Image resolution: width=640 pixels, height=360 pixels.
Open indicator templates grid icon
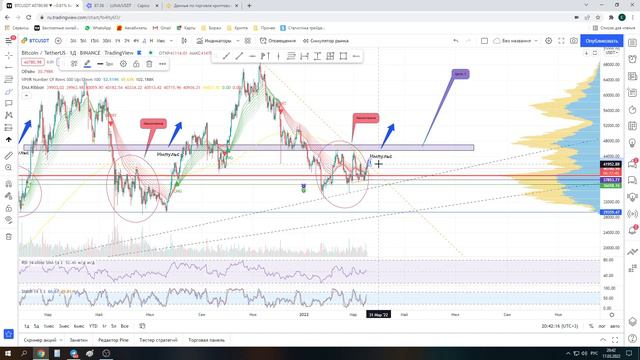point(248,41)
